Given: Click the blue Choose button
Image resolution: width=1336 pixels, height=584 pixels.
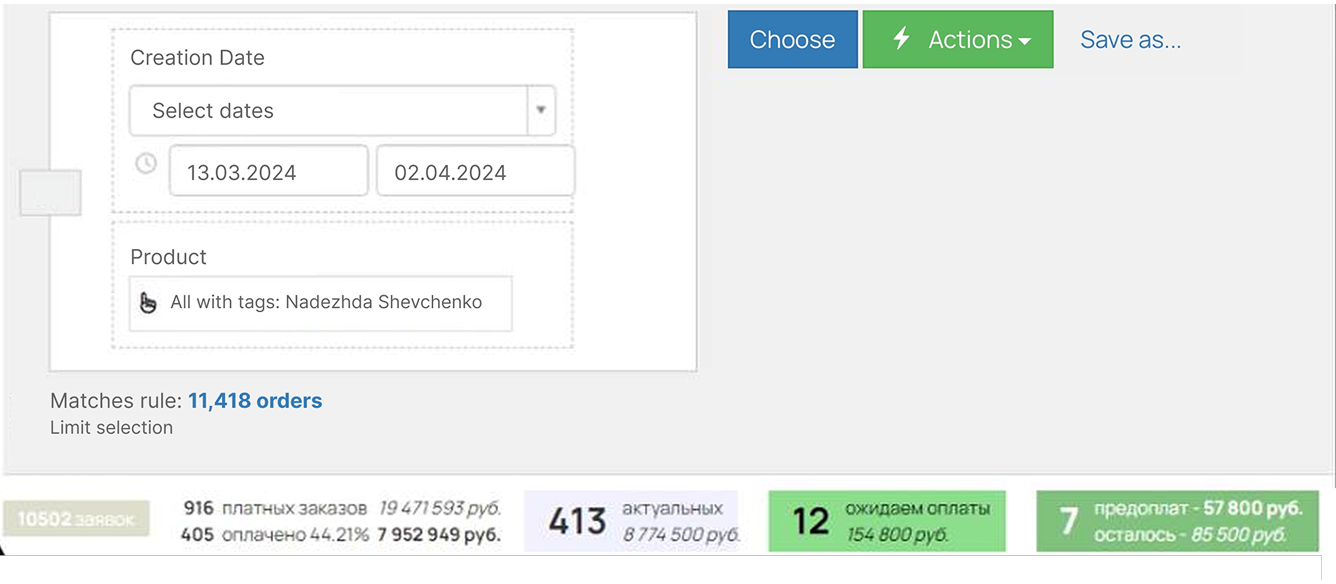Looking at the screenshot, I should [792, 40].
